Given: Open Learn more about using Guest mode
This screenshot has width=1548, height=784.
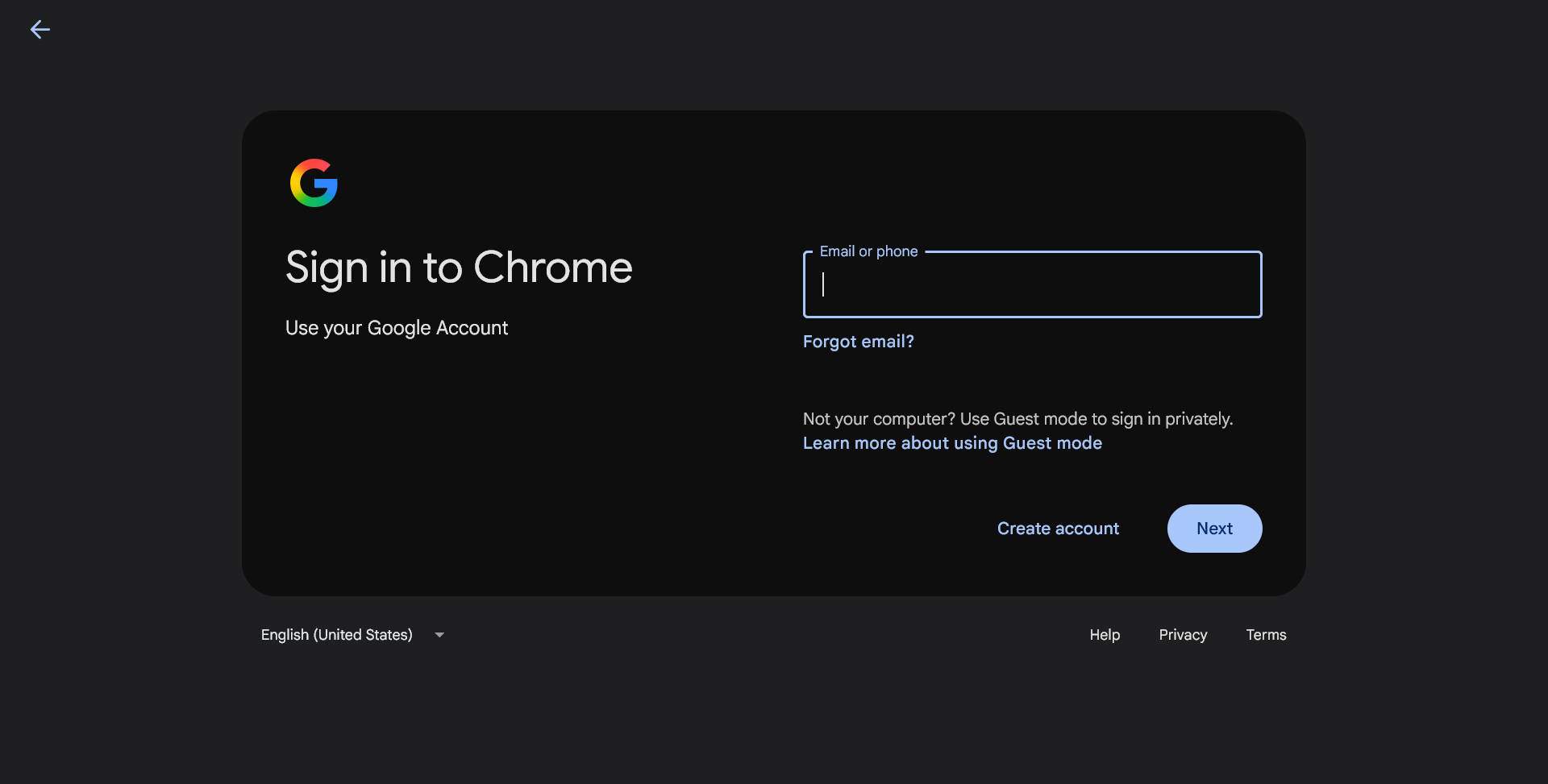Looking at the screenshot, I should [x=952, y=443].
